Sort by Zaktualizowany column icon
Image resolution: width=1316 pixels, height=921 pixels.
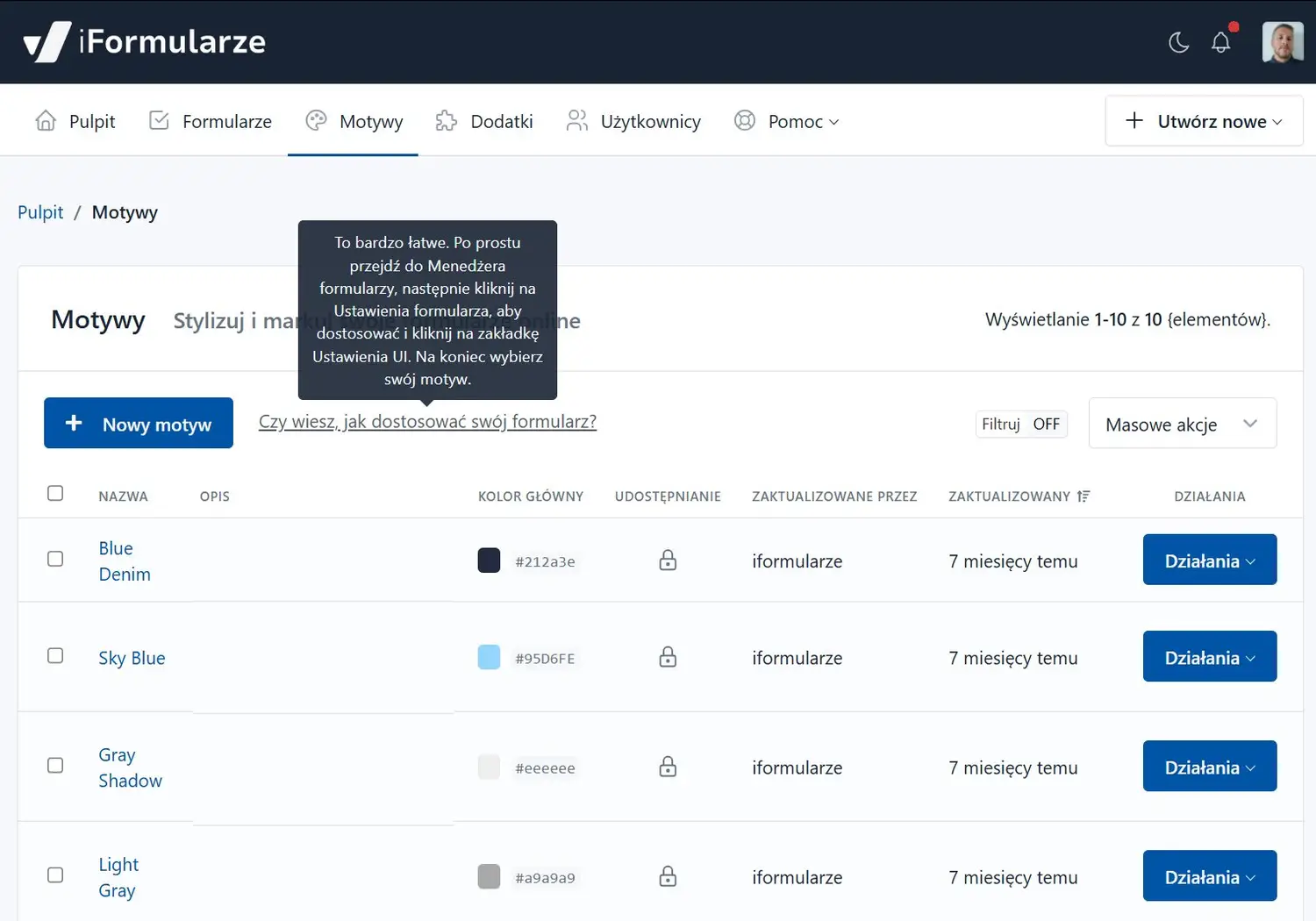pyautogui.click(x=1084, y=496)
